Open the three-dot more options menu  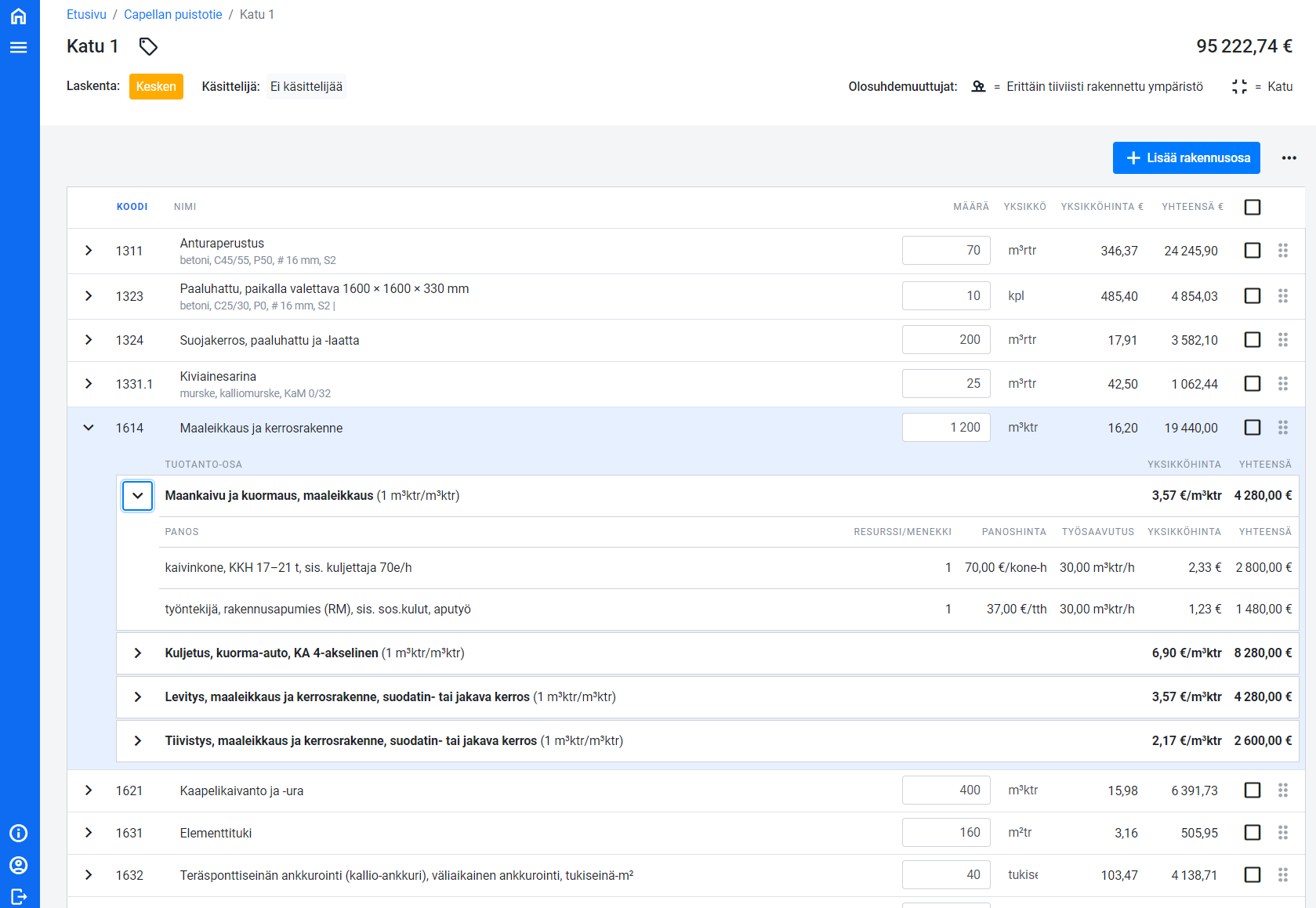point(1289,158)
